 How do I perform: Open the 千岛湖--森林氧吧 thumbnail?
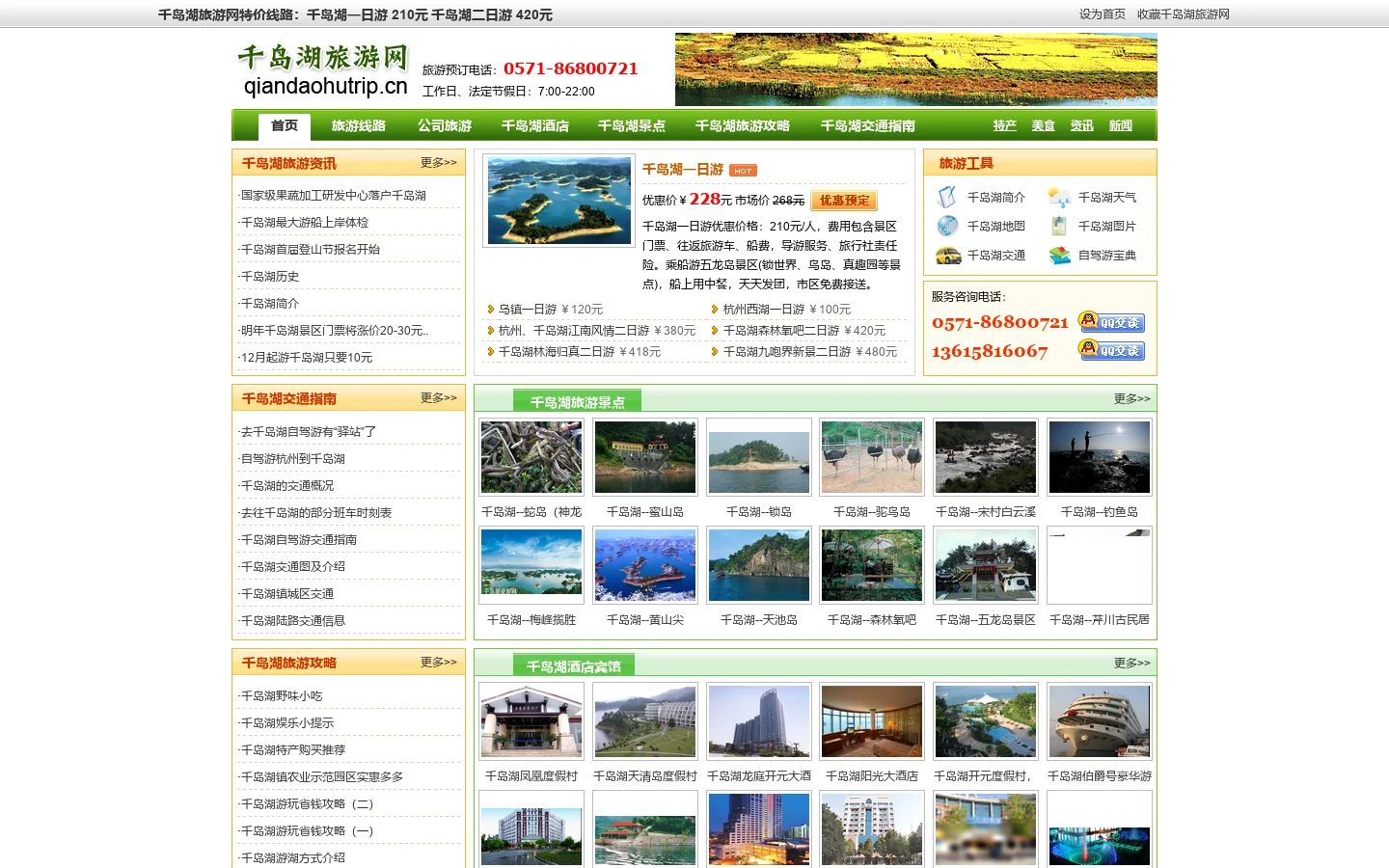[872, 565]
